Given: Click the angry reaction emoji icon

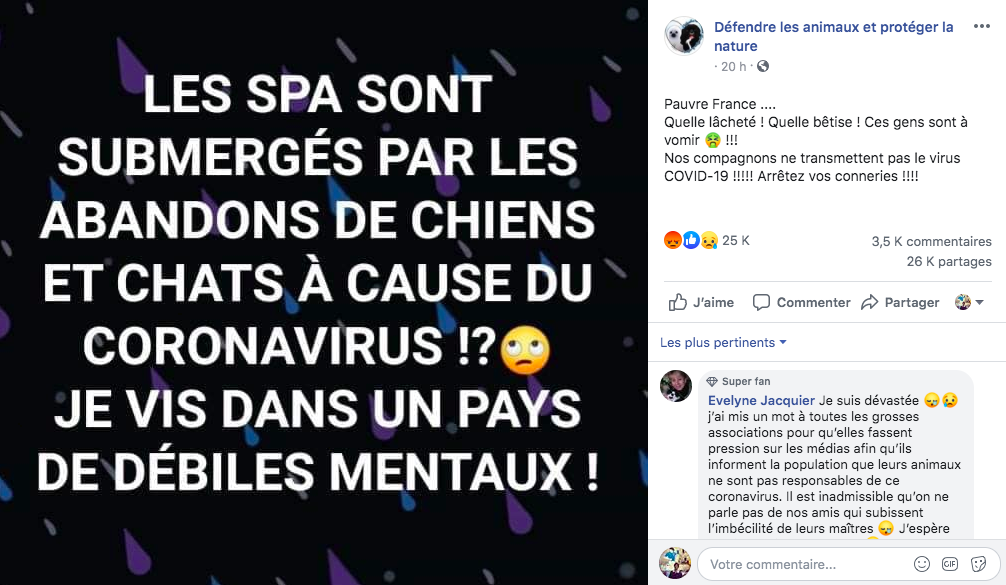Looking at the screenshot, I should pos(672,241).
